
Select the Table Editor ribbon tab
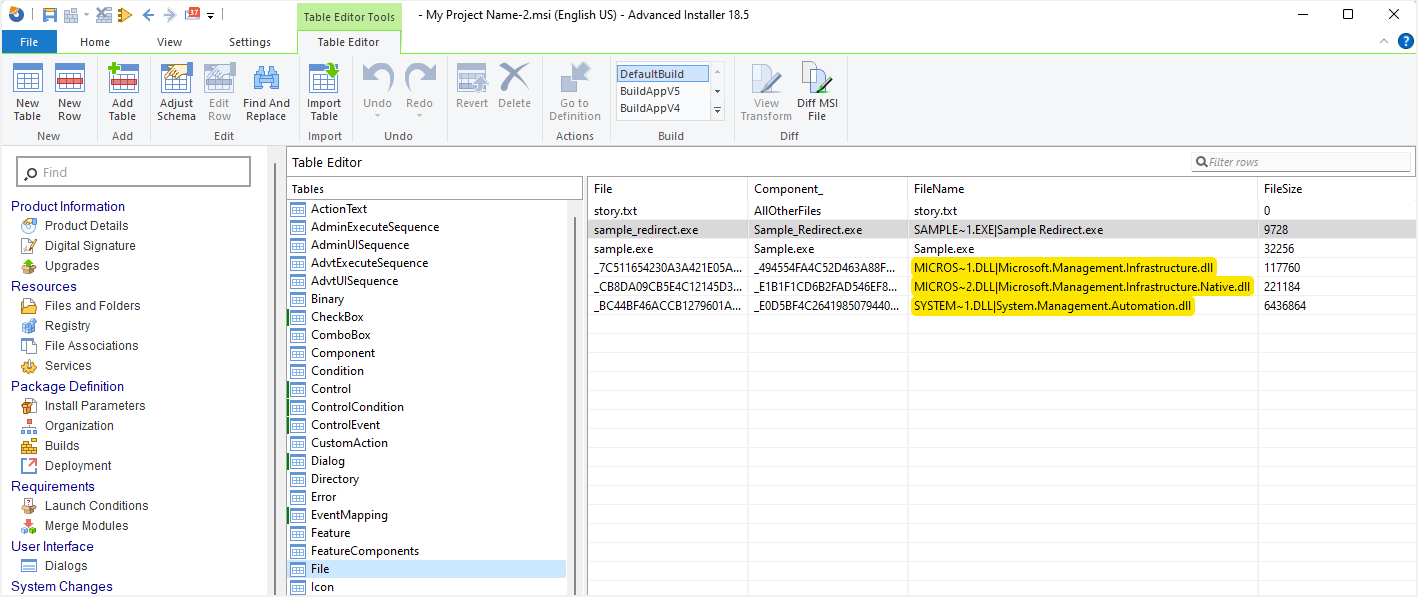(x=348, y=42)
